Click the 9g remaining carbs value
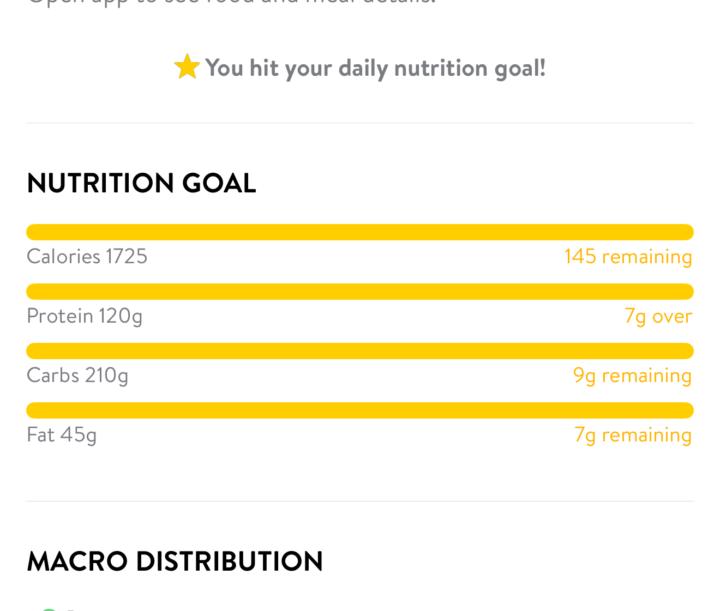 click(632, 376)
